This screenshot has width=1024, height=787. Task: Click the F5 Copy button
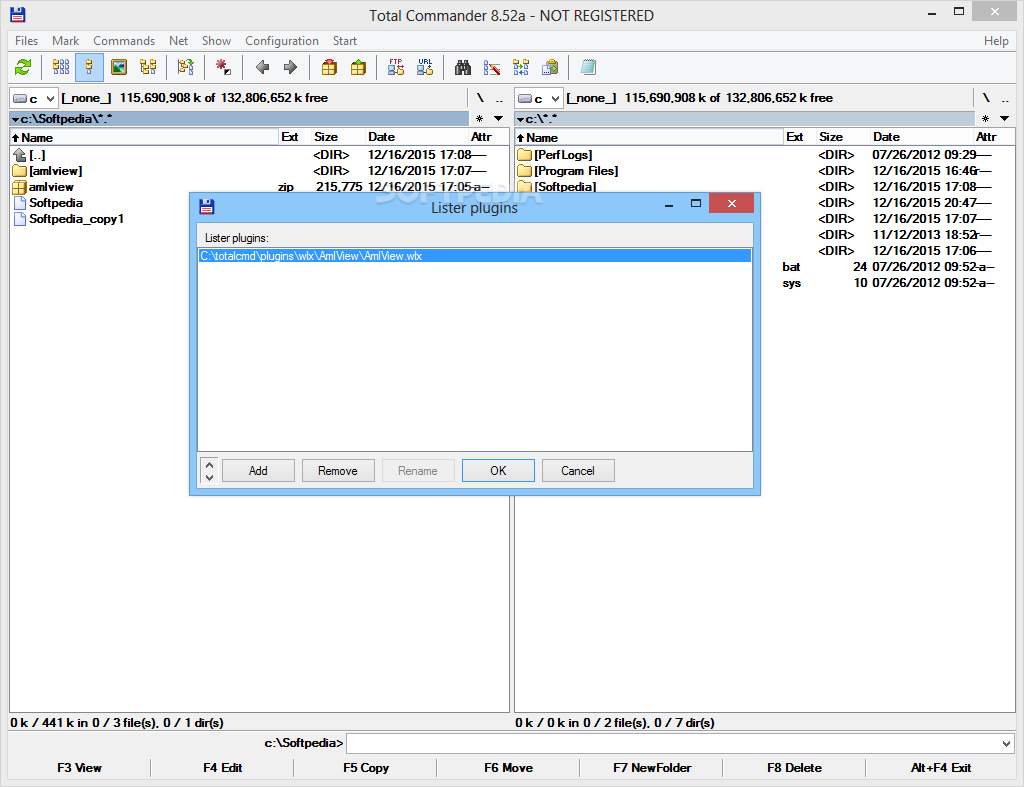tap(366, 768)
